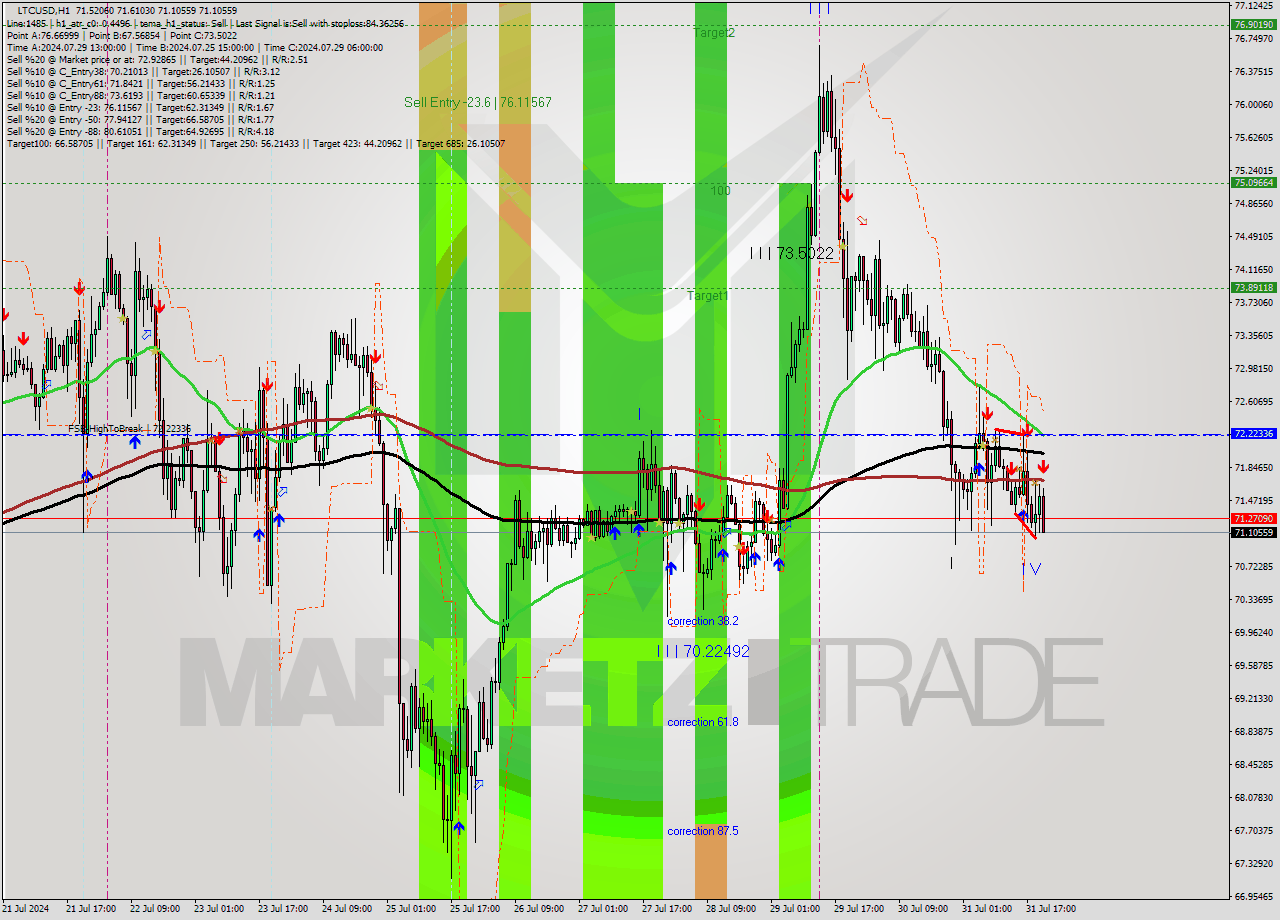The width and height of the screenshot is (1280, 920).
Task: Click the 73.35605 price axis value
Action: point(1254,336)
